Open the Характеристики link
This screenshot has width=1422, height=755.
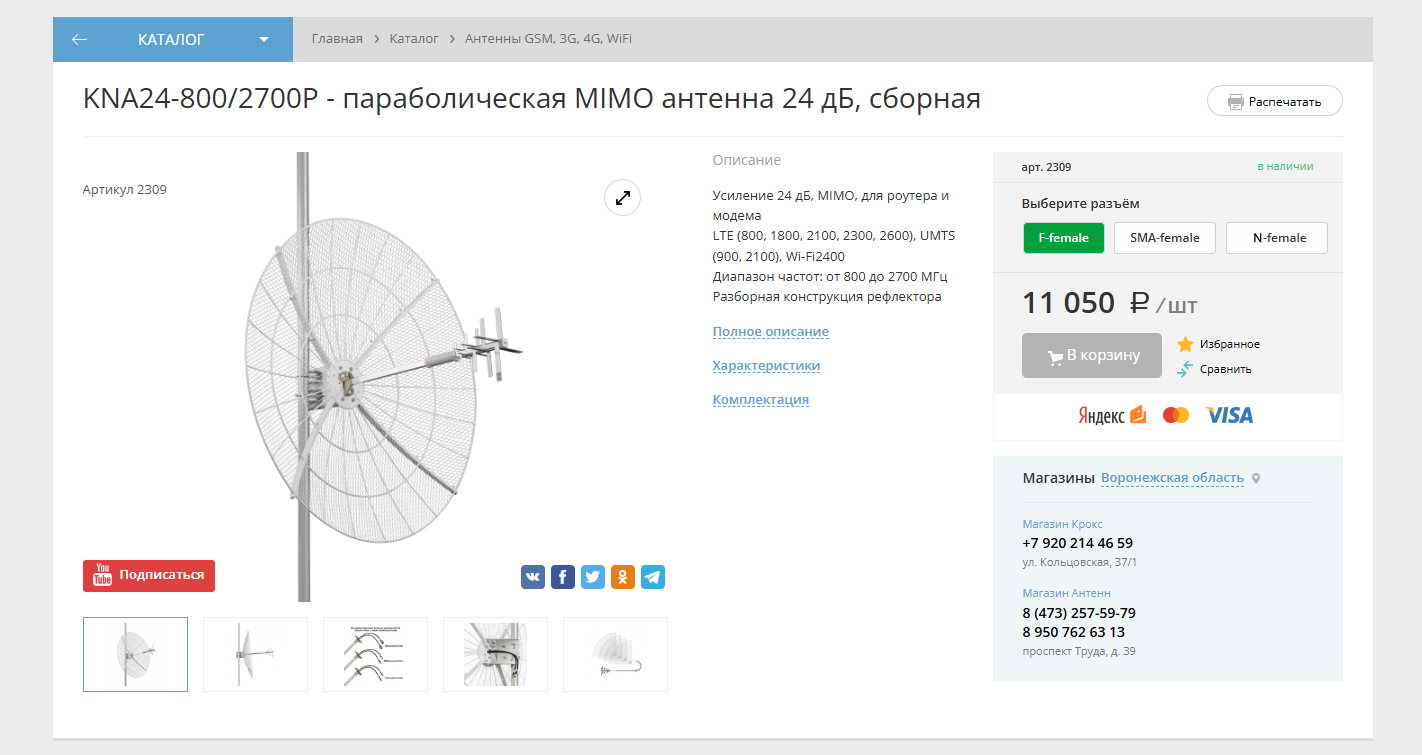point(766,365)
